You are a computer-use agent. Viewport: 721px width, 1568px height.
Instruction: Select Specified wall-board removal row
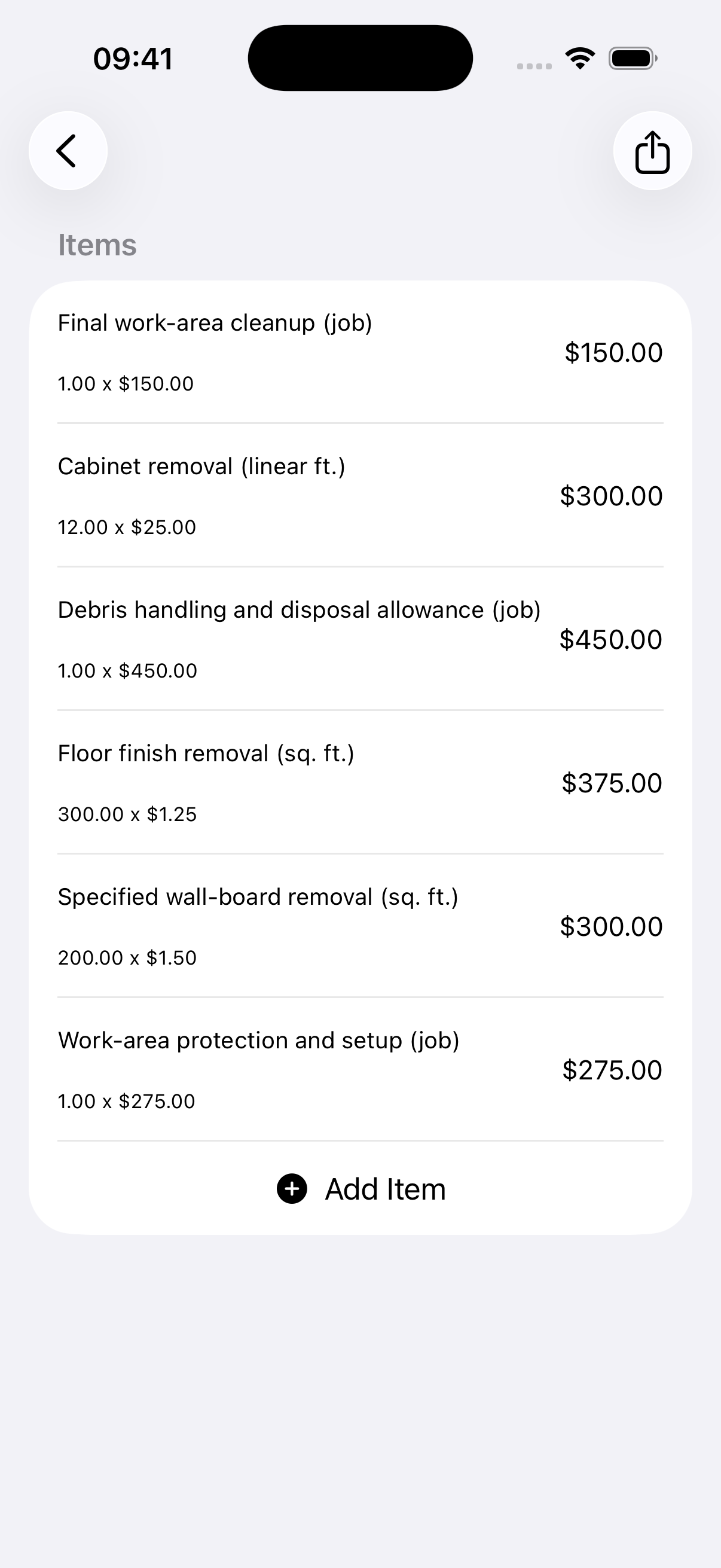coord(360,926)
